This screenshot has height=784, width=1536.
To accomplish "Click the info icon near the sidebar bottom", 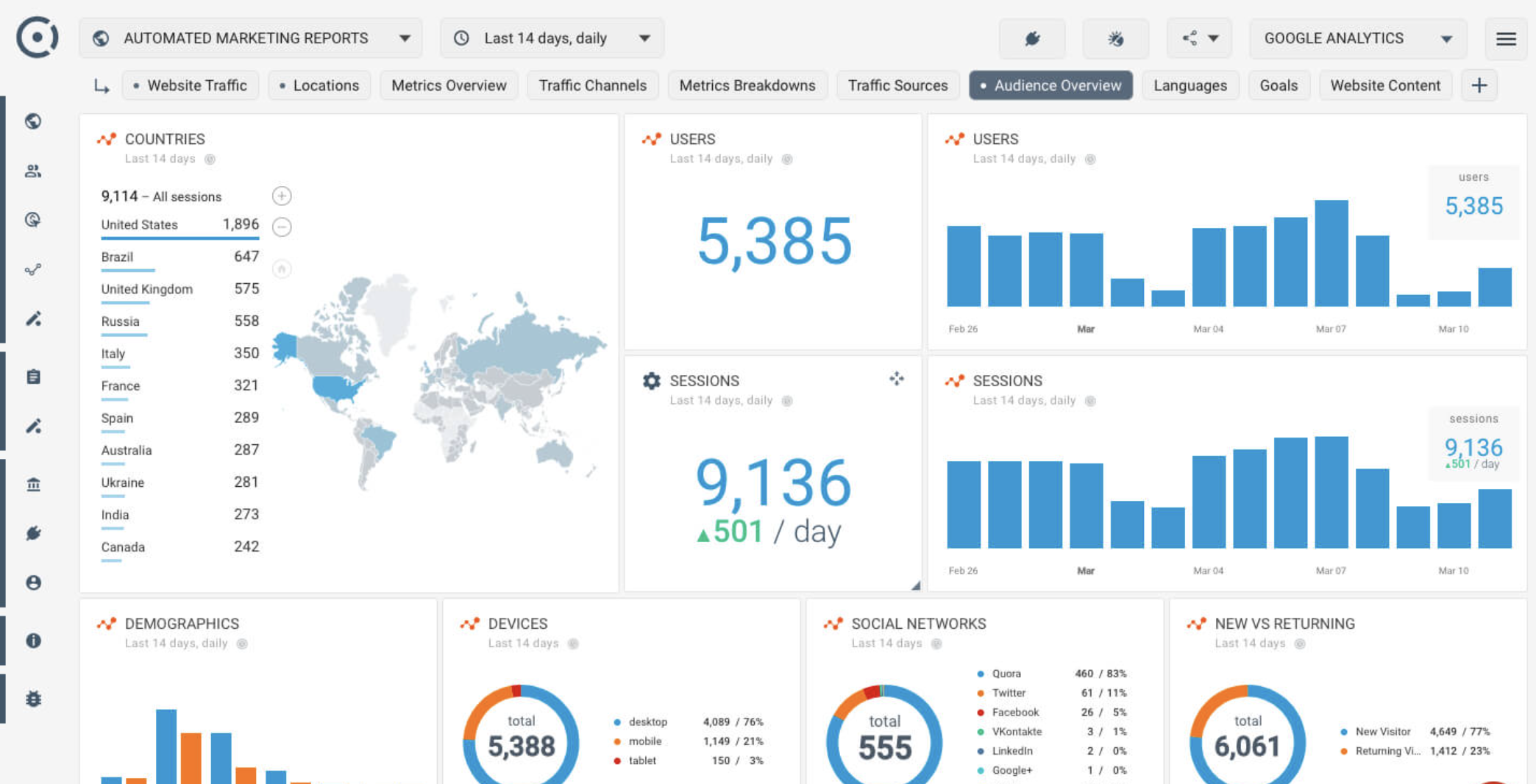I will click(34, 640).
